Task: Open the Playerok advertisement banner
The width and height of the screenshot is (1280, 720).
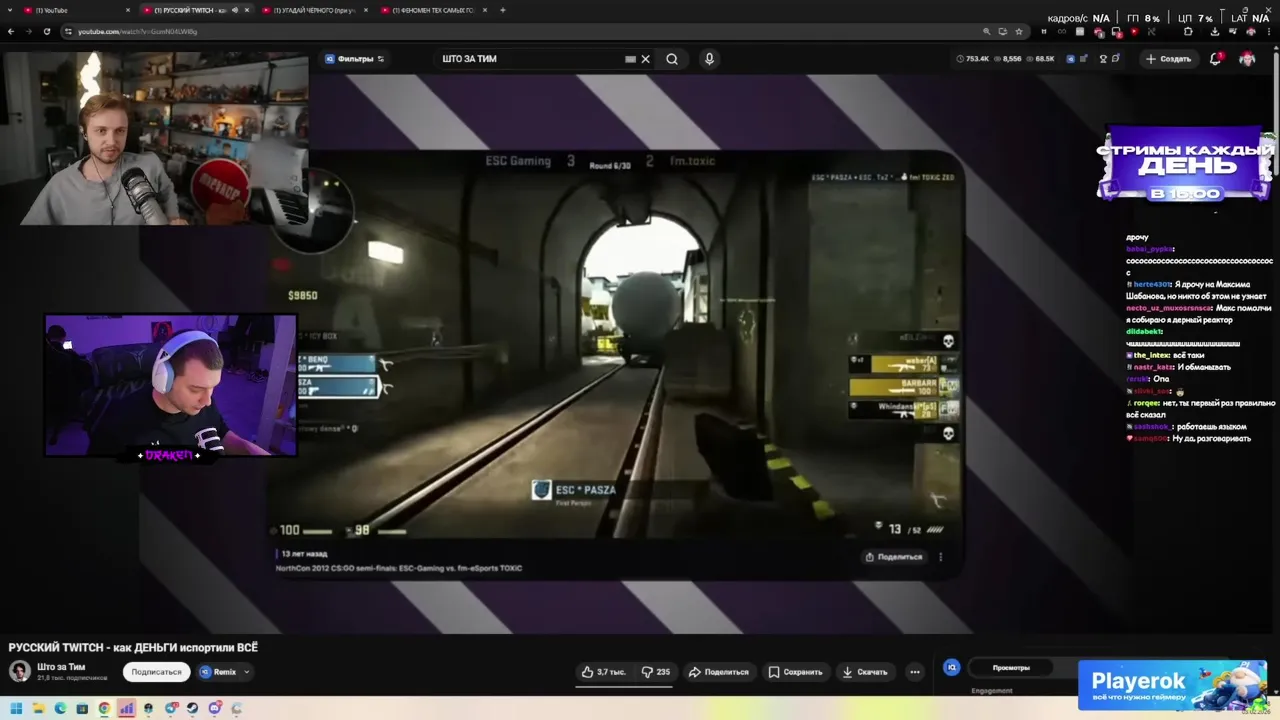Action: 1172,685
